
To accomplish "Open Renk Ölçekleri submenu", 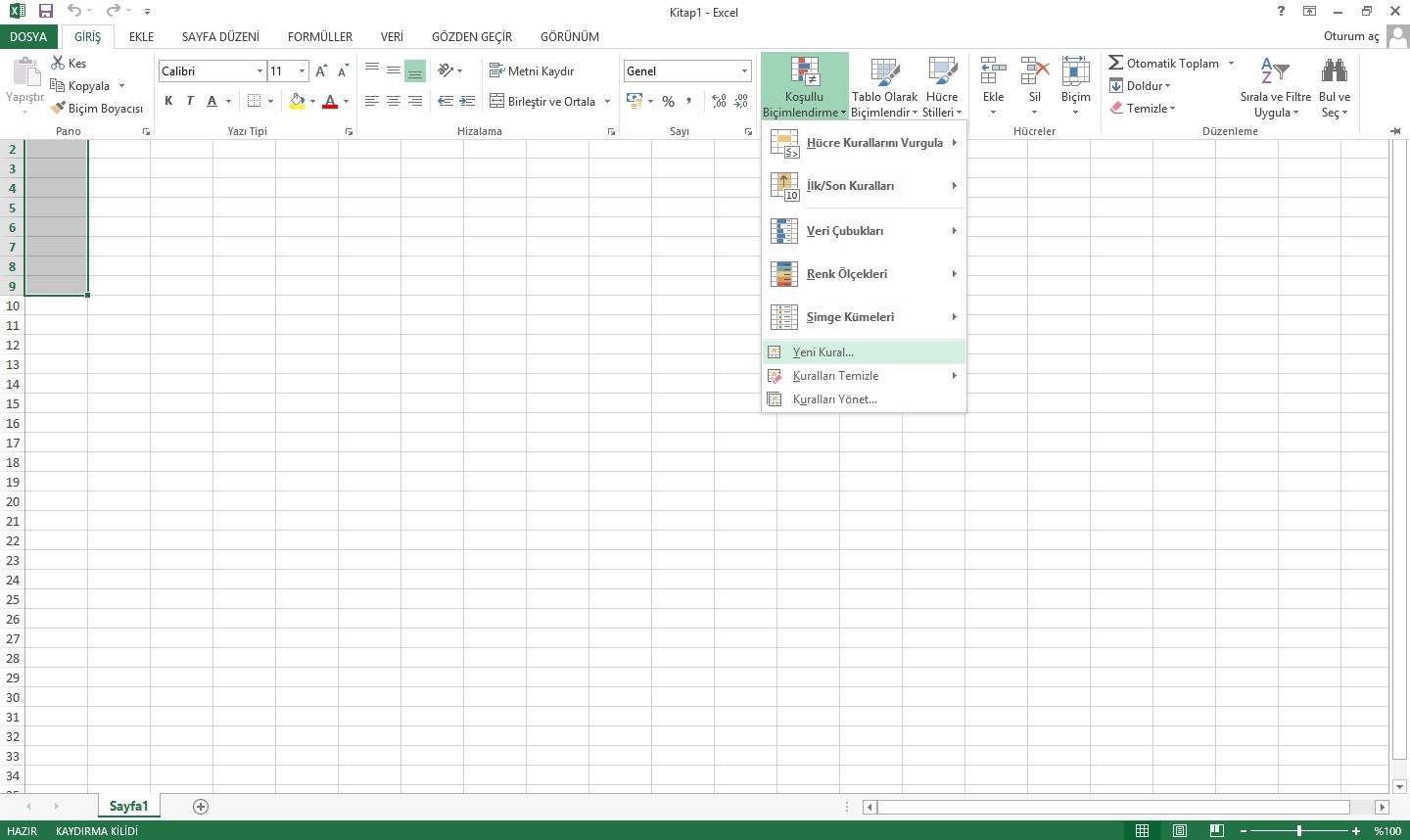I will (864, 274).
